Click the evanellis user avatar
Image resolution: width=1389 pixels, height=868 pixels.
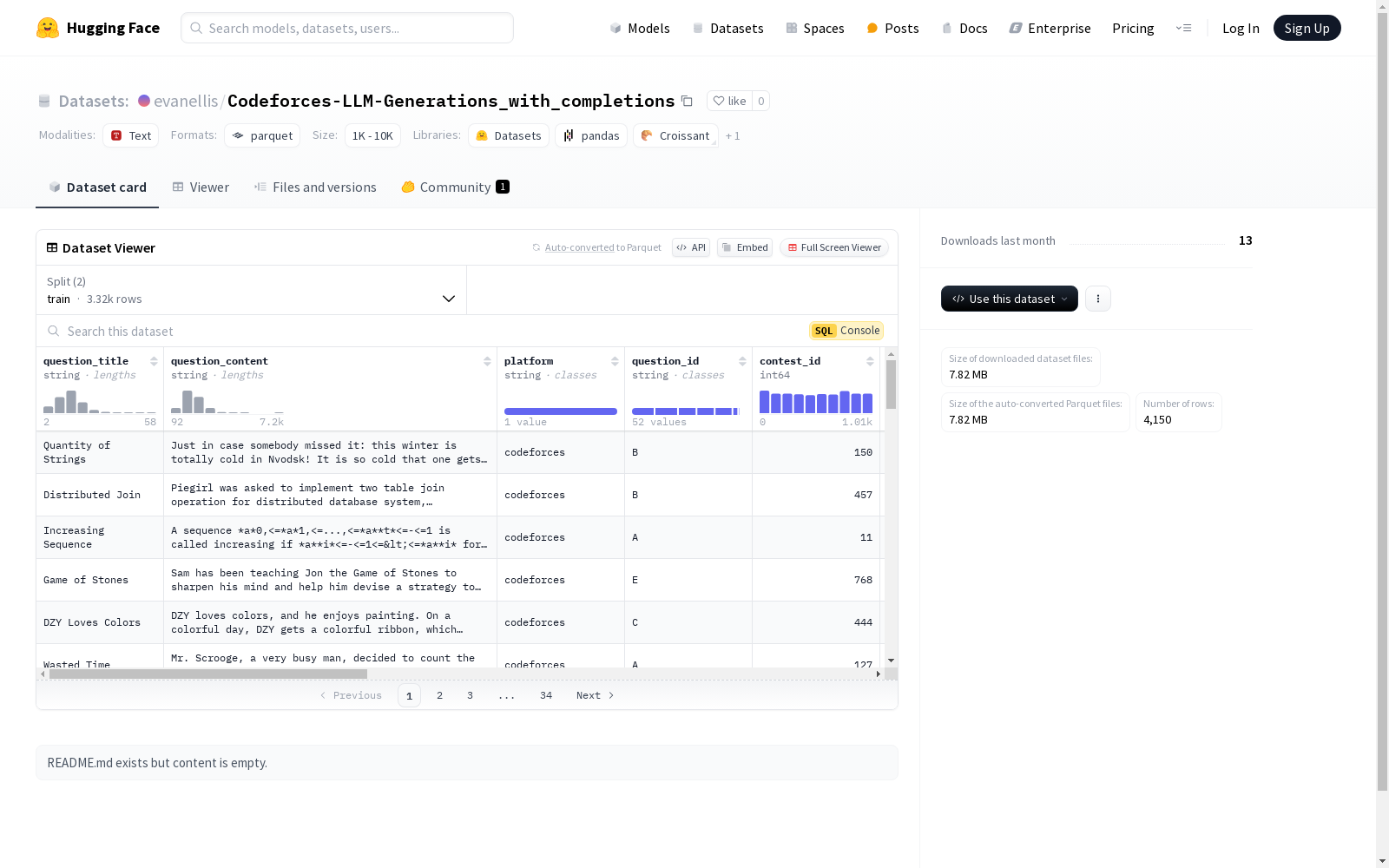(x=144, y=101)
